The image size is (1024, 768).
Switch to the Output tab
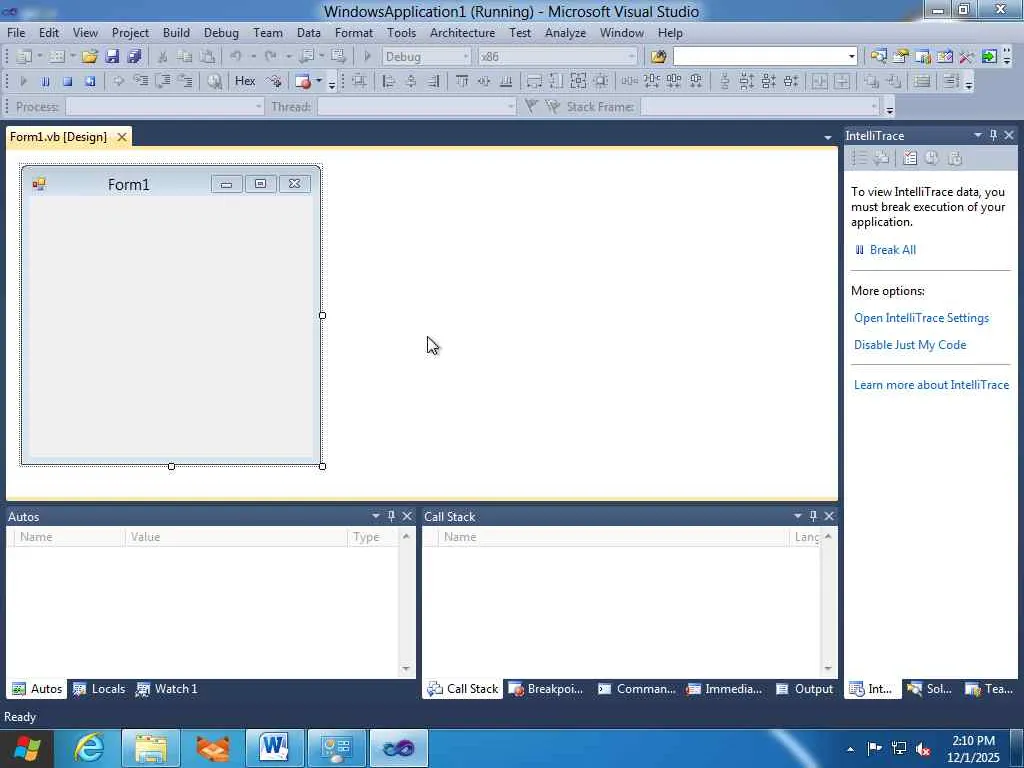point(804,689)
